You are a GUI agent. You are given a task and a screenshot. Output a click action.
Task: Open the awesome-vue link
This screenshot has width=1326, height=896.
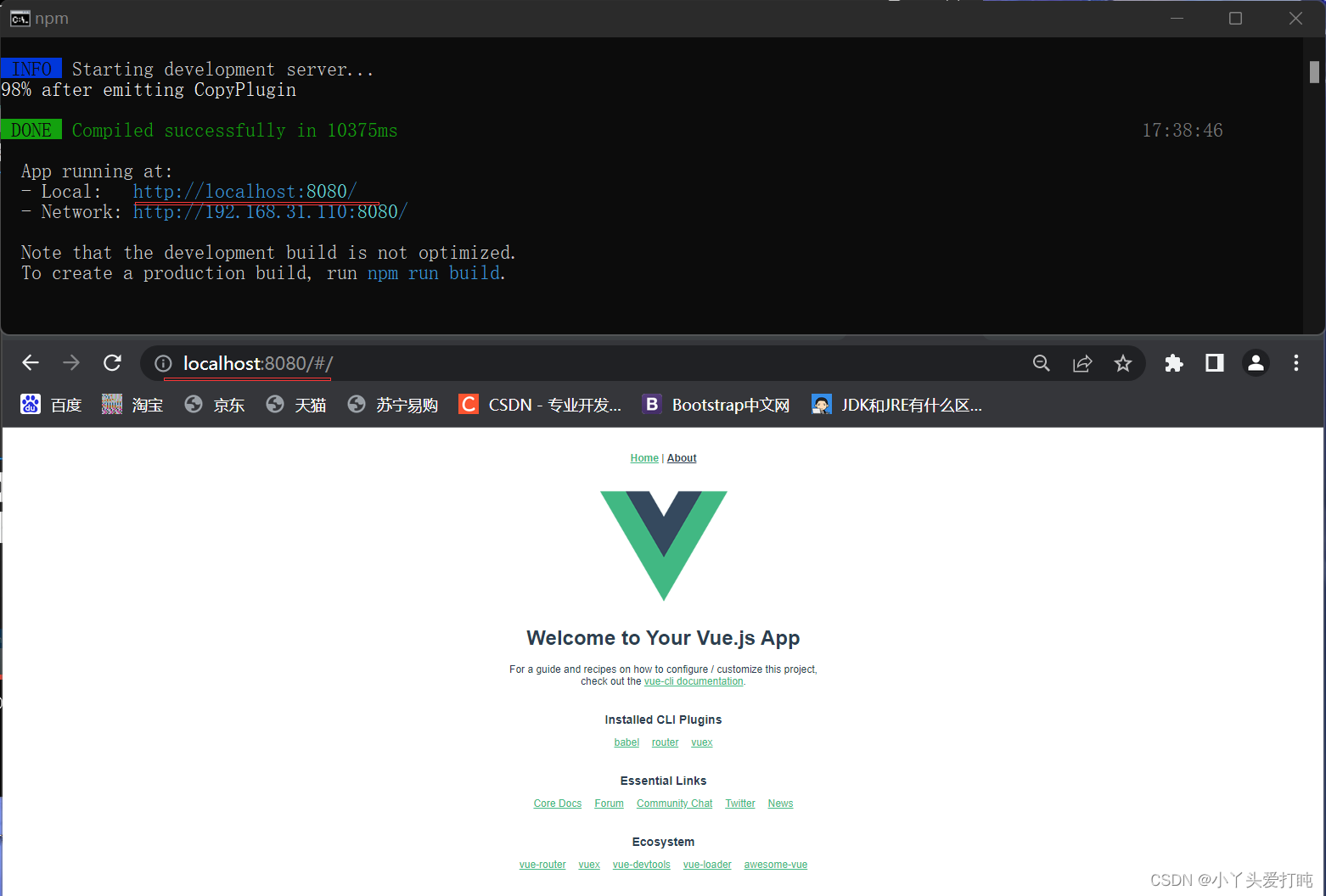pyautogui.click(x=776, y=865)
